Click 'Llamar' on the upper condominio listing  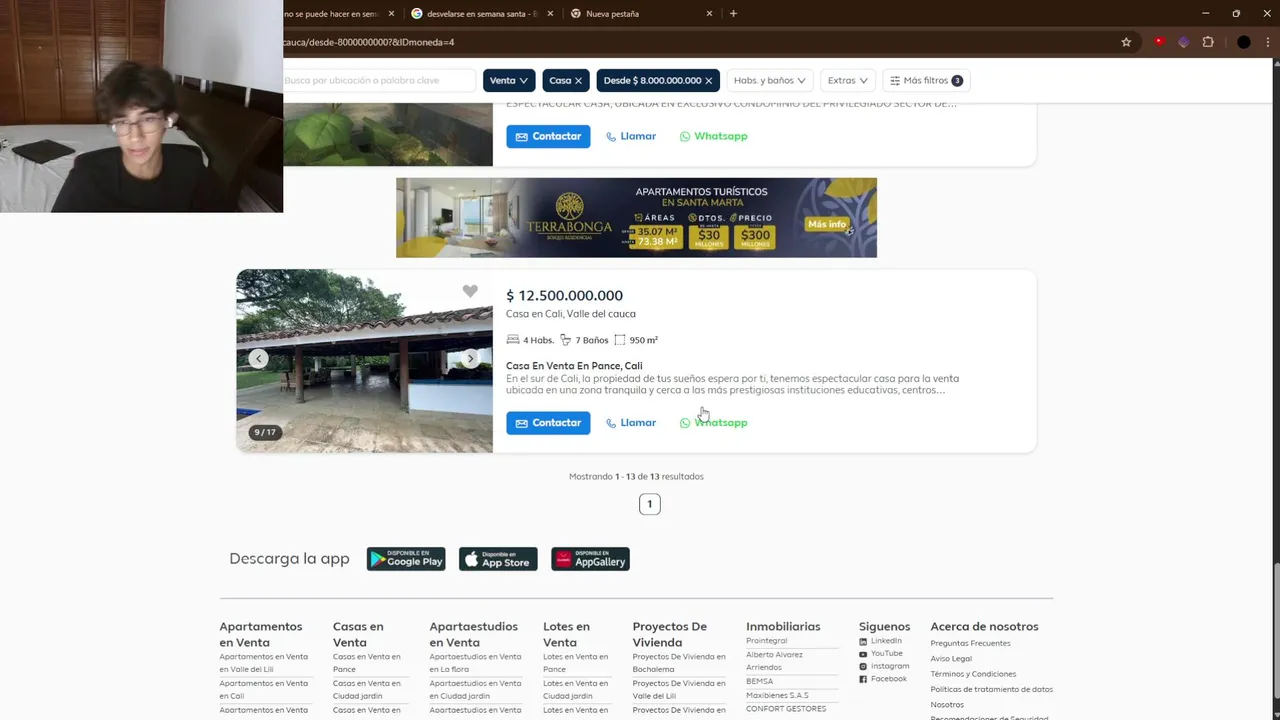(x=631, y=136)
